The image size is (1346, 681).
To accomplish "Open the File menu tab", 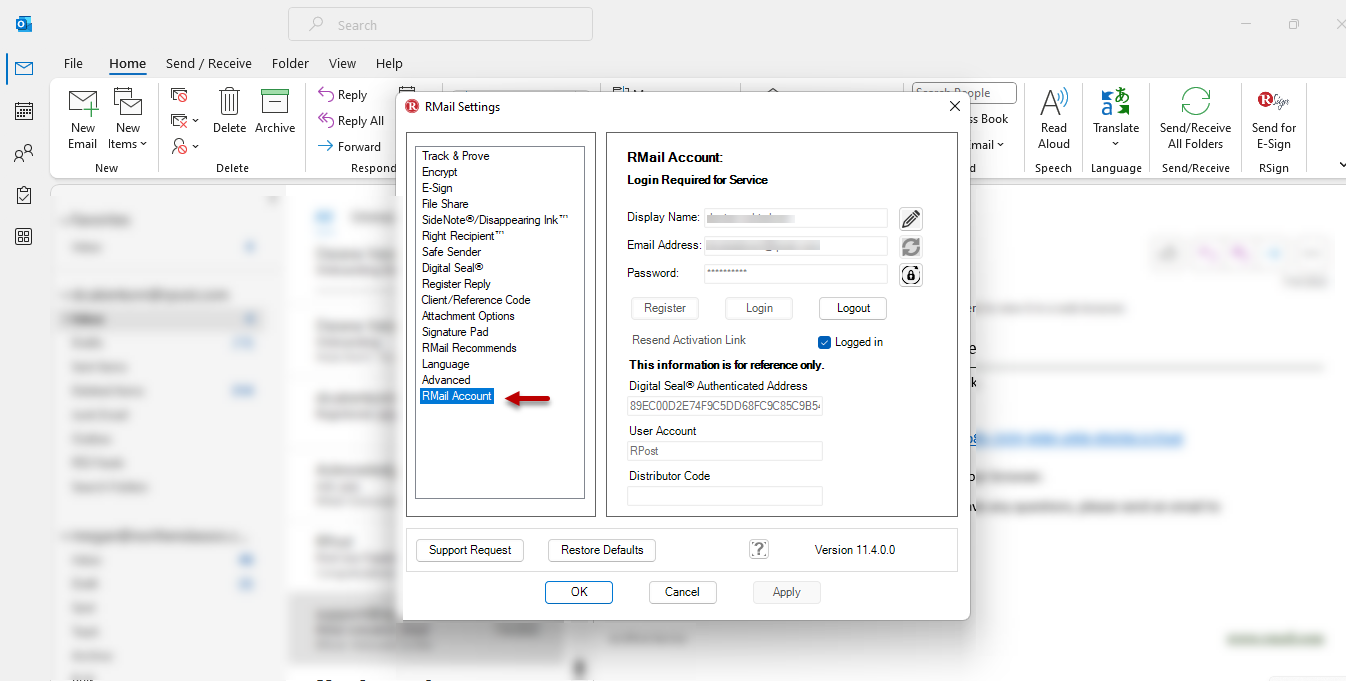I will tap(73, 63).
